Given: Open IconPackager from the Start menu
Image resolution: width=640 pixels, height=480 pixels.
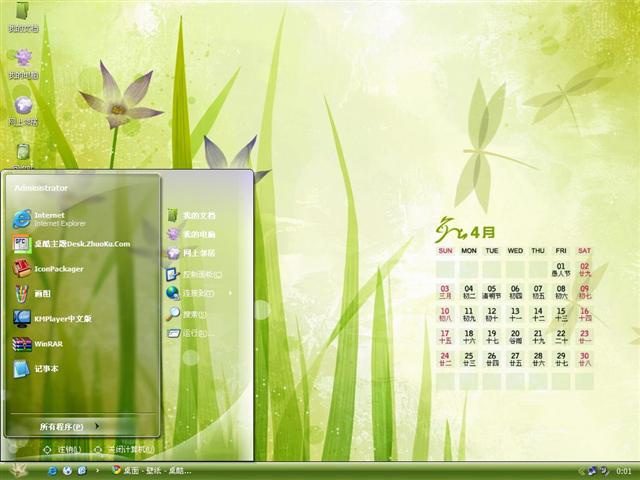Looking at the screenshot, I should (48, 269).
